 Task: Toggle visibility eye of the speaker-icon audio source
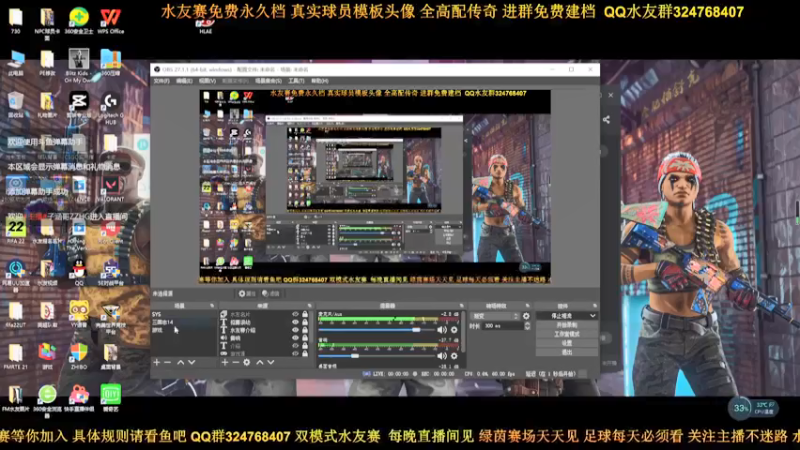295,338
